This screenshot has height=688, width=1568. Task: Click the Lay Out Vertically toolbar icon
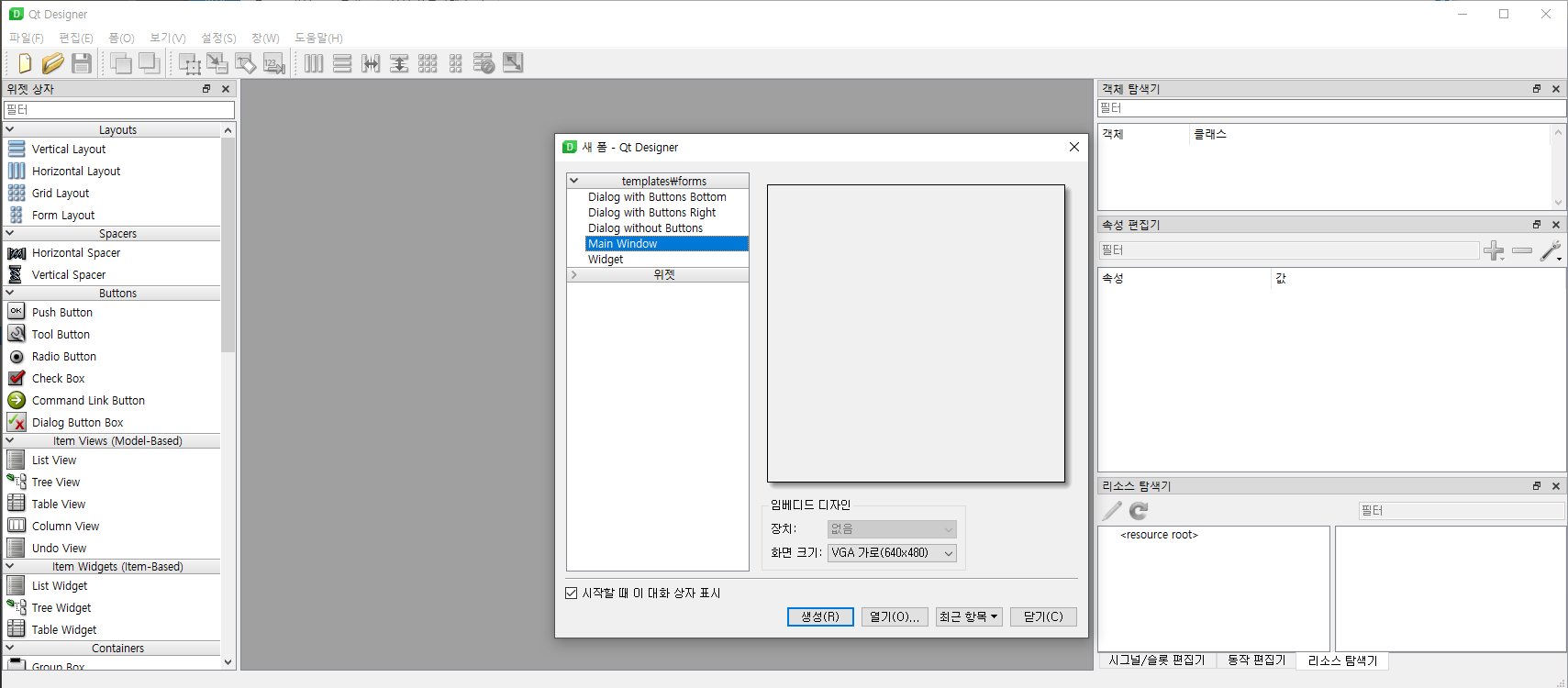click(x=342, y=63)
